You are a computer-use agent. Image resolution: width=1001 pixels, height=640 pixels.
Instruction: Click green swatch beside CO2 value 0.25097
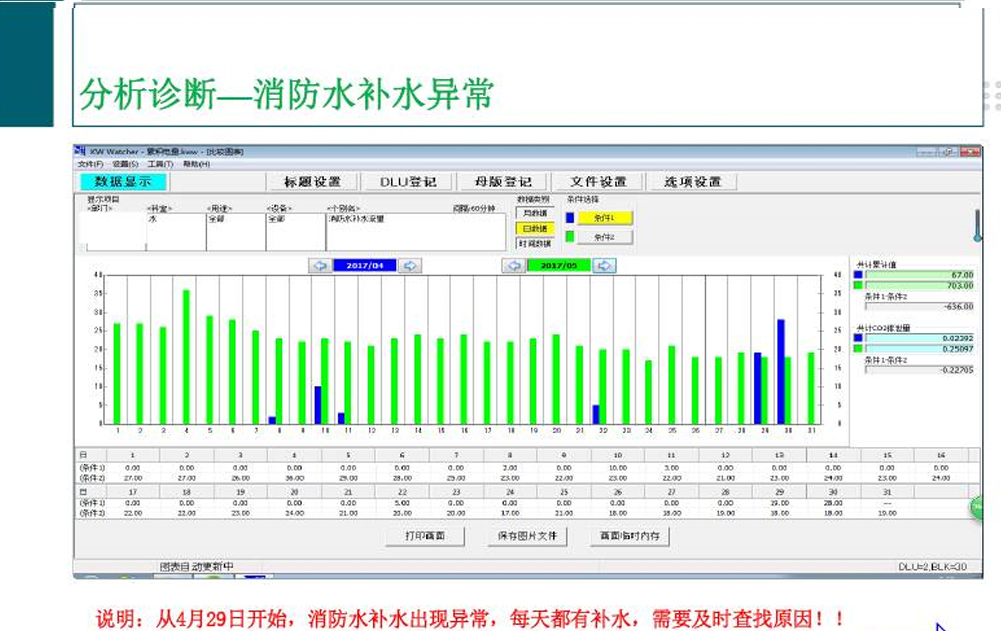coord(858,348)
